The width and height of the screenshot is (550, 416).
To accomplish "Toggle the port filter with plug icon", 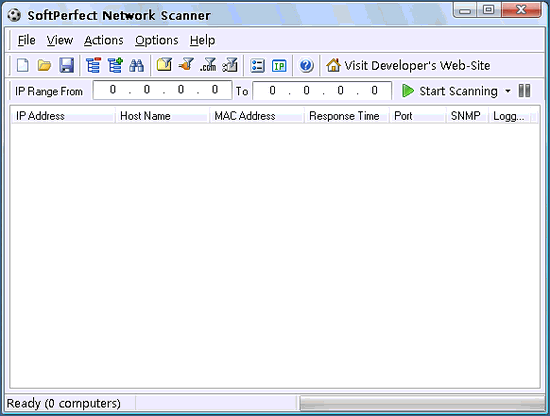I will (x=186, y=65).
